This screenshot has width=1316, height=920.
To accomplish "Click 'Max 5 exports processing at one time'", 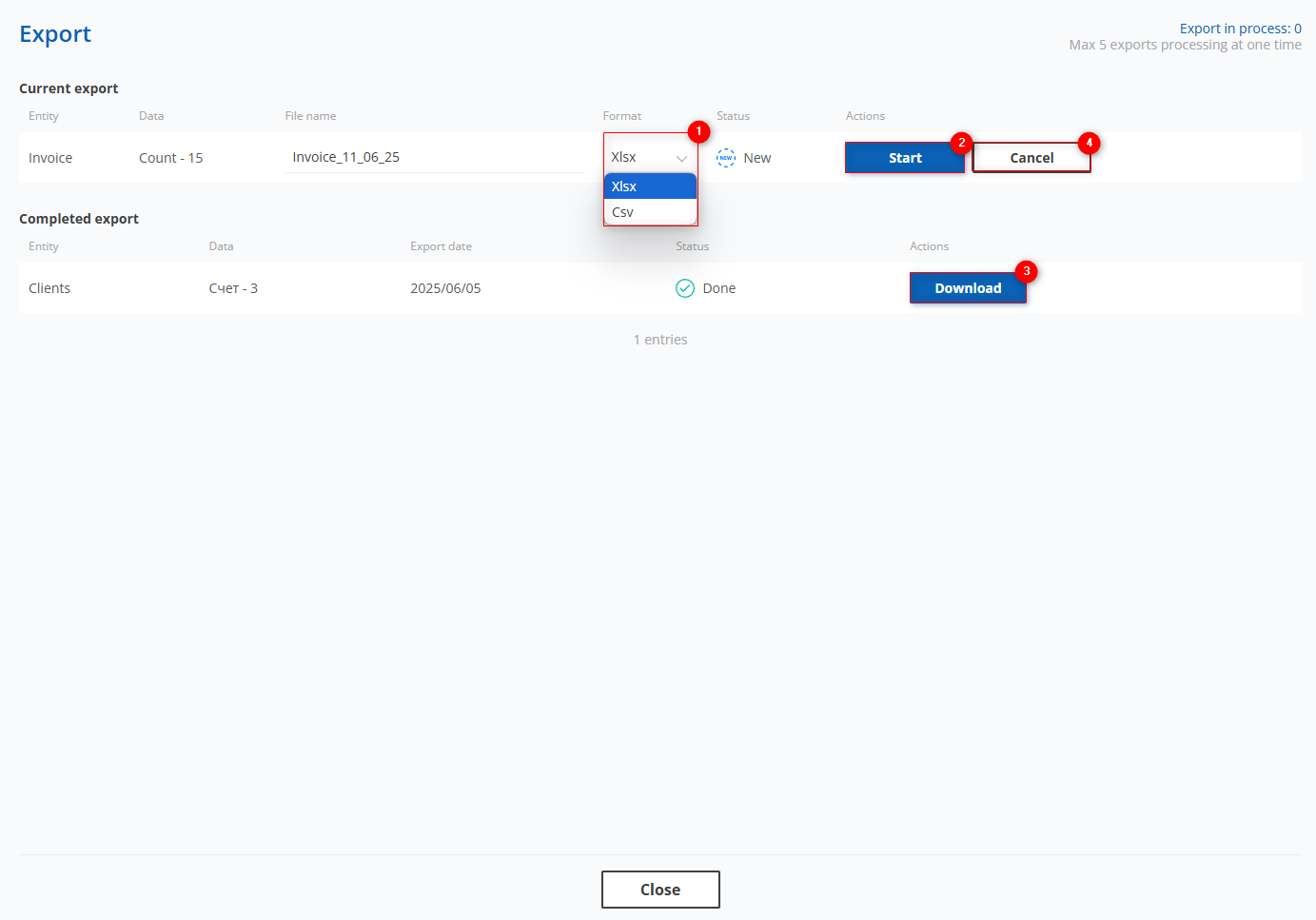I will (x=1185, y=45).
